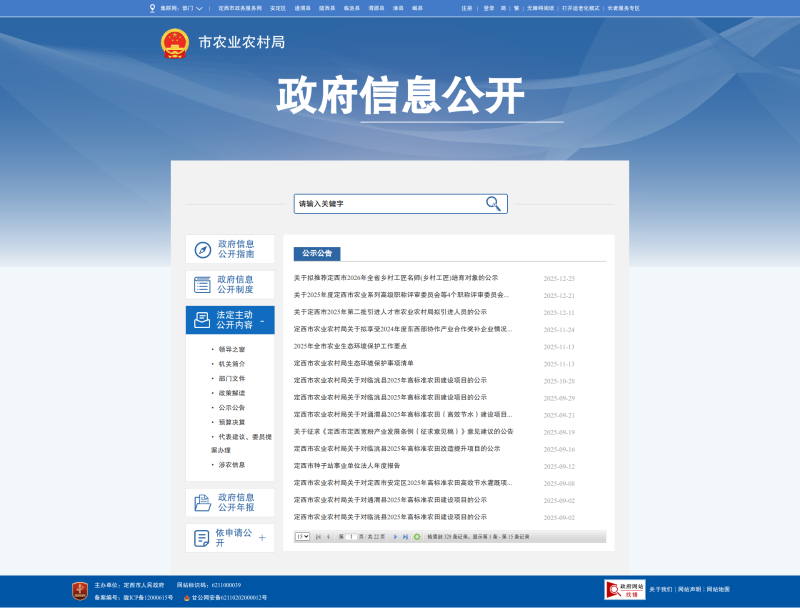Click the green refresh icon in pagination
The height and width of the screenshot is (608, 800).
[417, 537]
